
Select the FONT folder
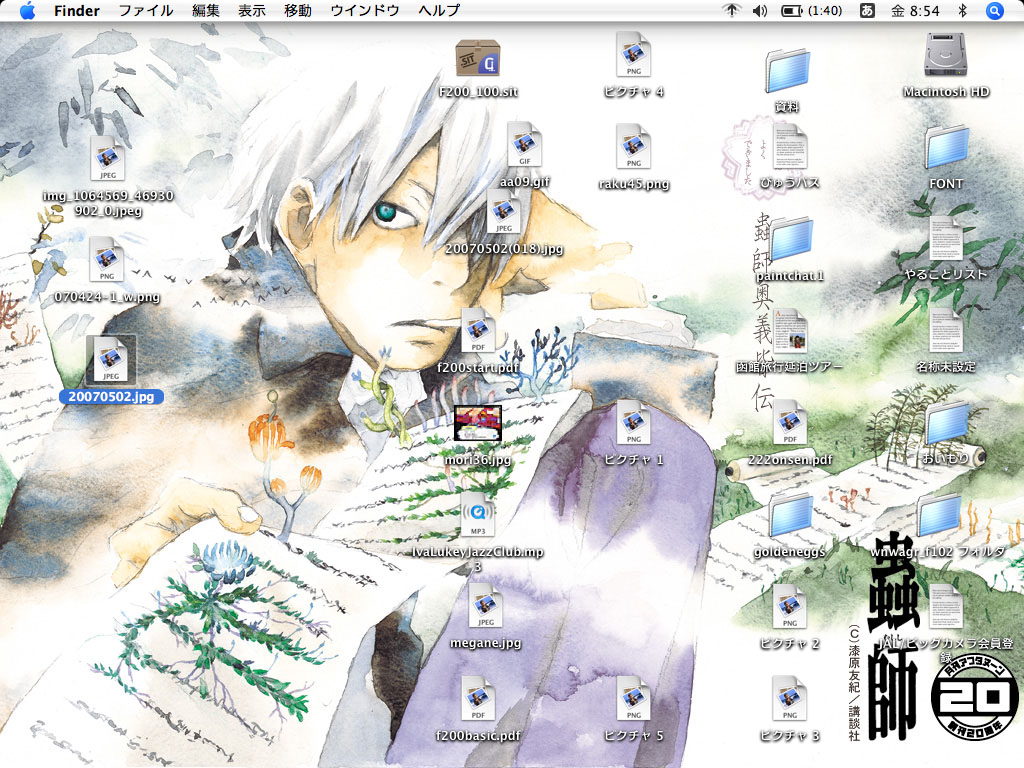click(x=946, y=147)
